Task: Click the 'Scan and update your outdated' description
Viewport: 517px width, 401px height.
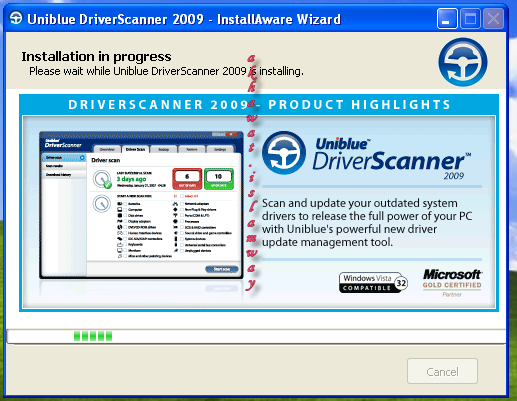Action: coord(367,222)
